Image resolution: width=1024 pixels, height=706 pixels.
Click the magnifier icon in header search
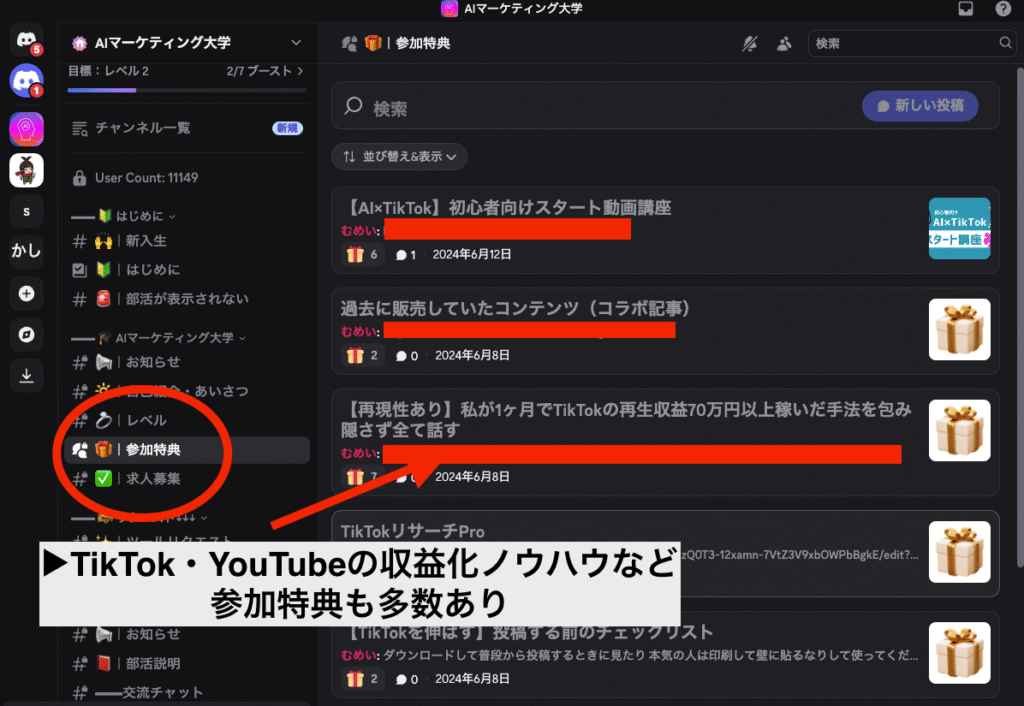[x=1005, y=43]
